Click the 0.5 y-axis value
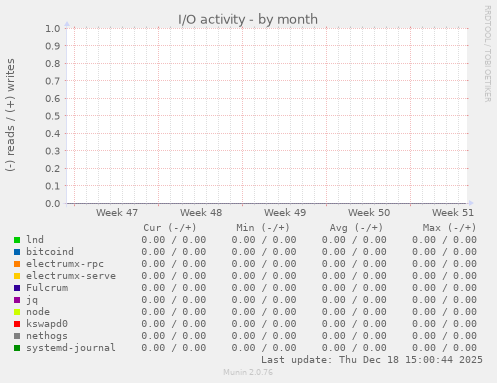 pyautogui.click(x=53, y=116)
